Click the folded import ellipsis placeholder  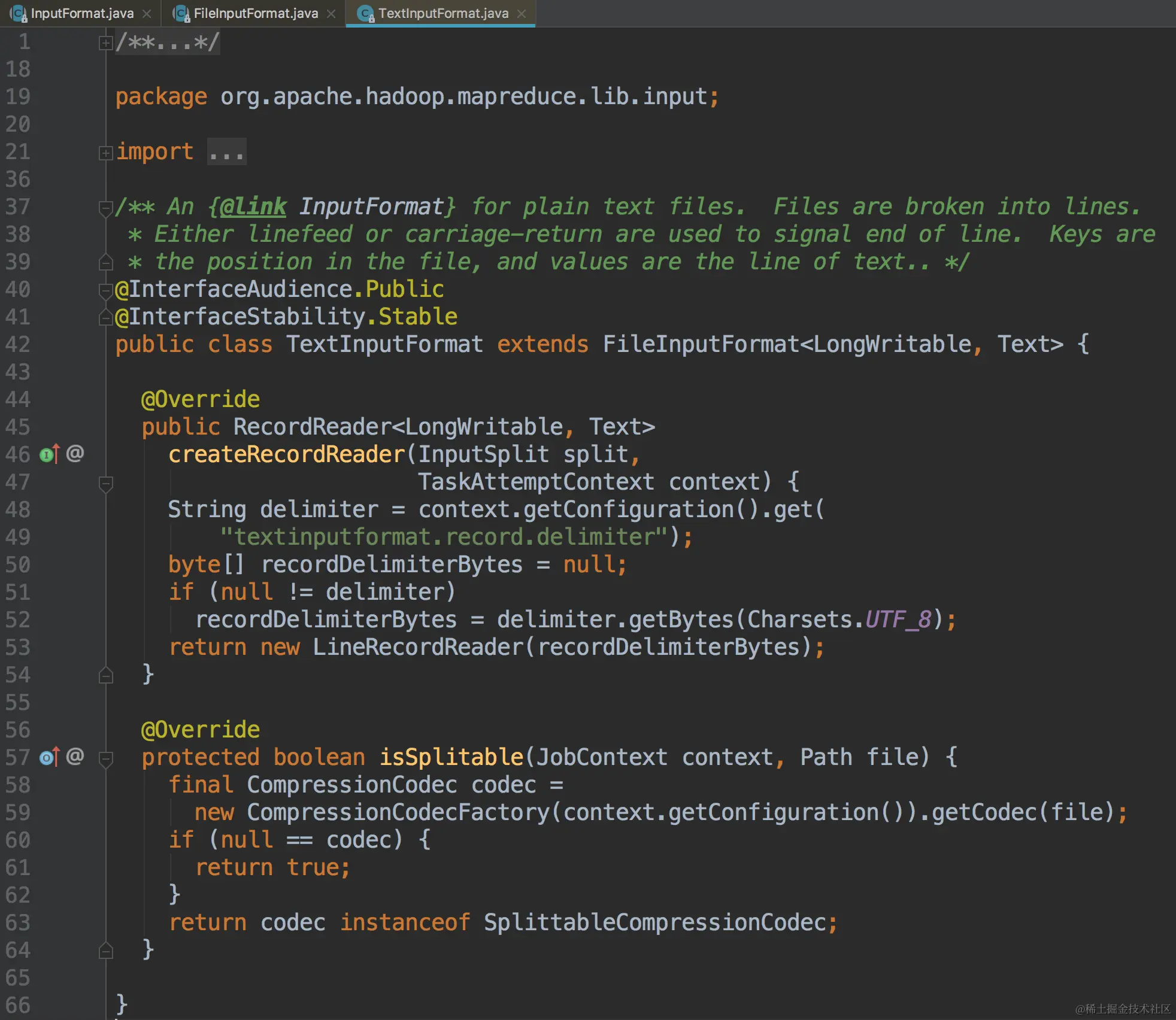226,152
